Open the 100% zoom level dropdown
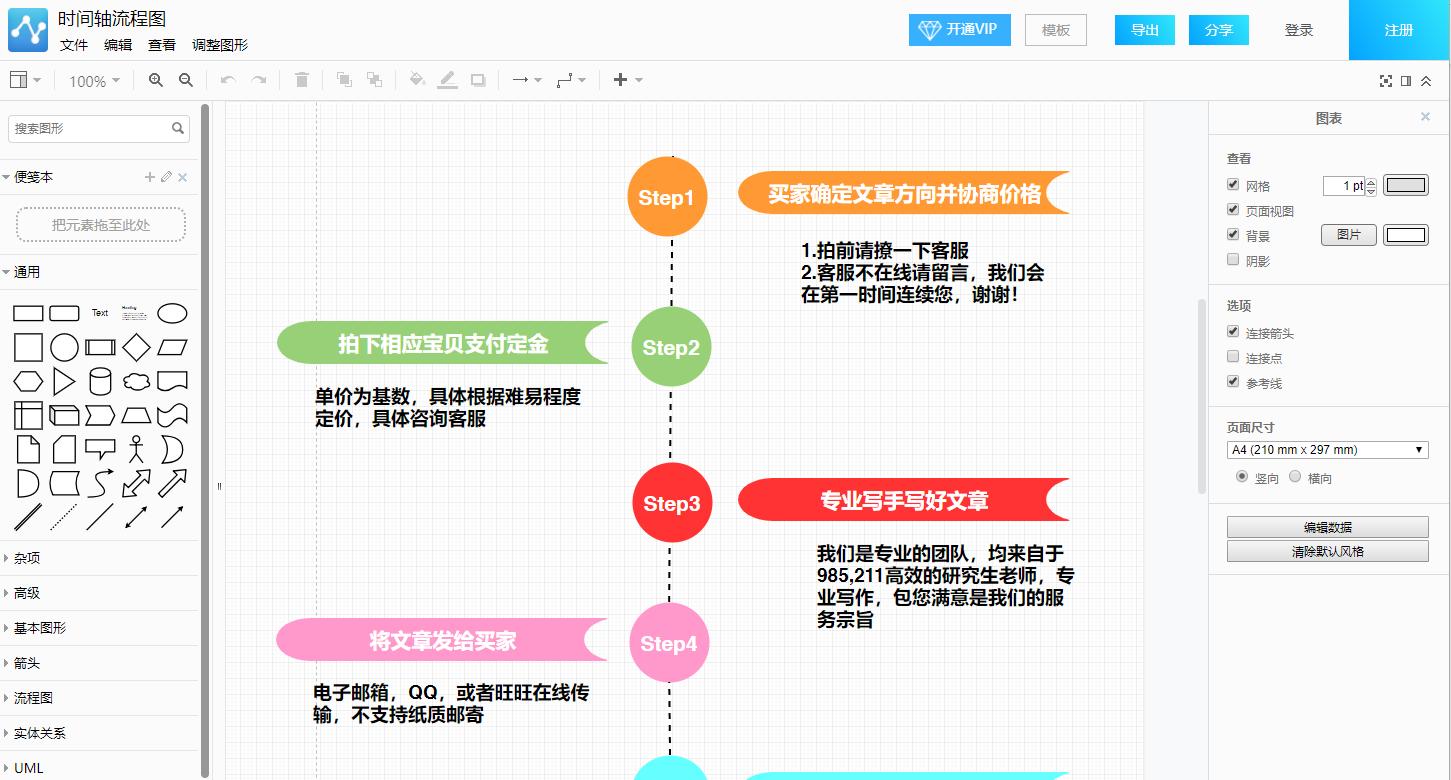 click(93, 80)
